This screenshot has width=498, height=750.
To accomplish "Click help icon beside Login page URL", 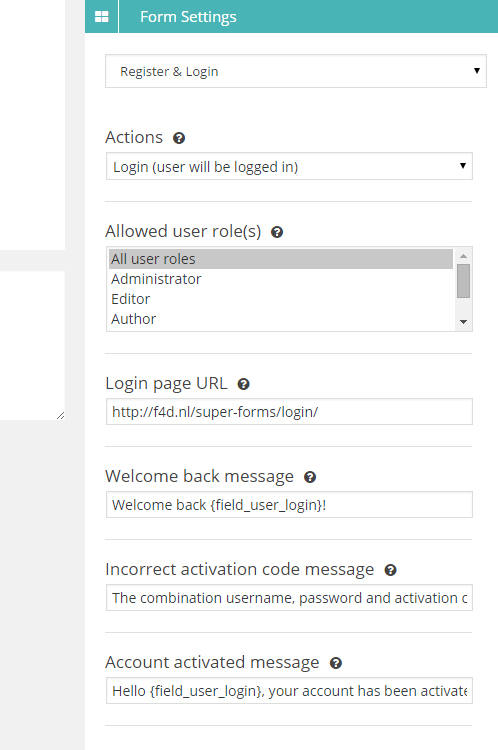I will [243, 384].
